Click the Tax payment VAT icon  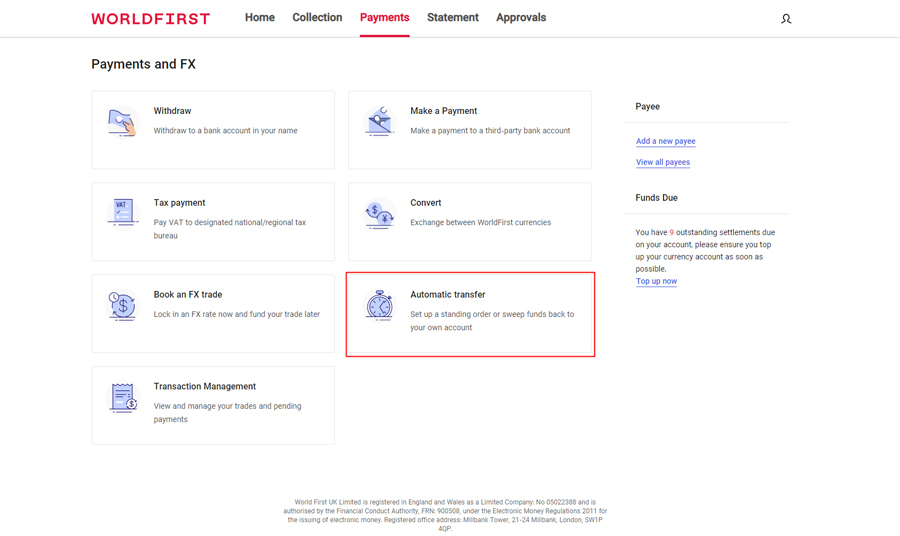point(122,213)
